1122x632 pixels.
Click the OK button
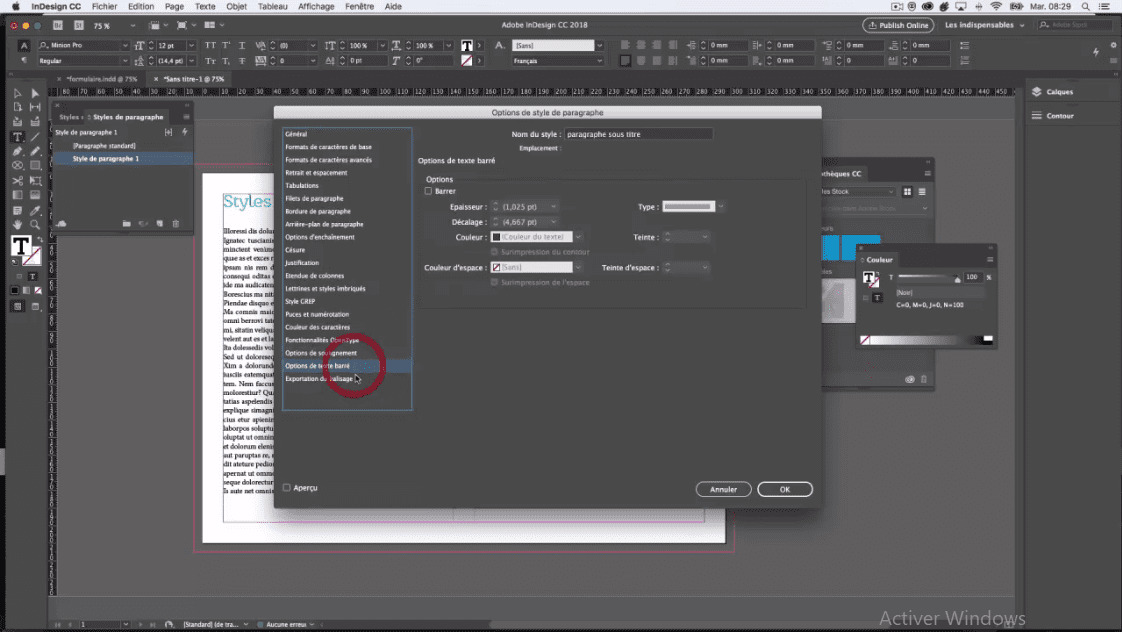(x=784, y=490)
